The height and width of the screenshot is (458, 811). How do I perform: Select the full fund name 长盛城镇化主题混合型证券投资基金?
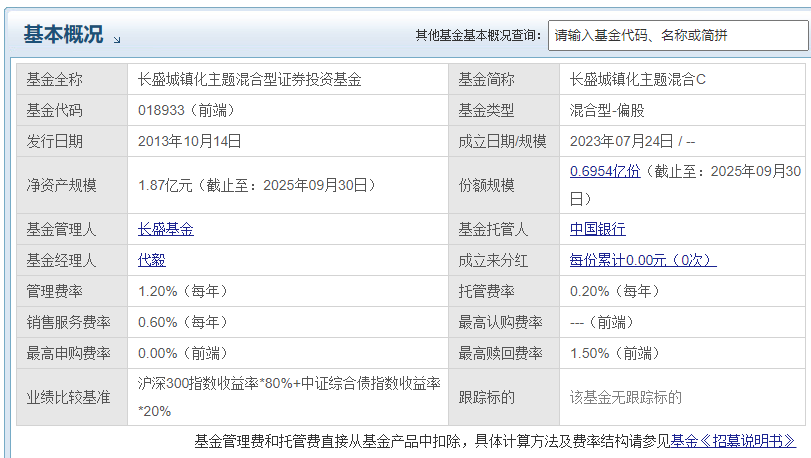pos(249,79)
